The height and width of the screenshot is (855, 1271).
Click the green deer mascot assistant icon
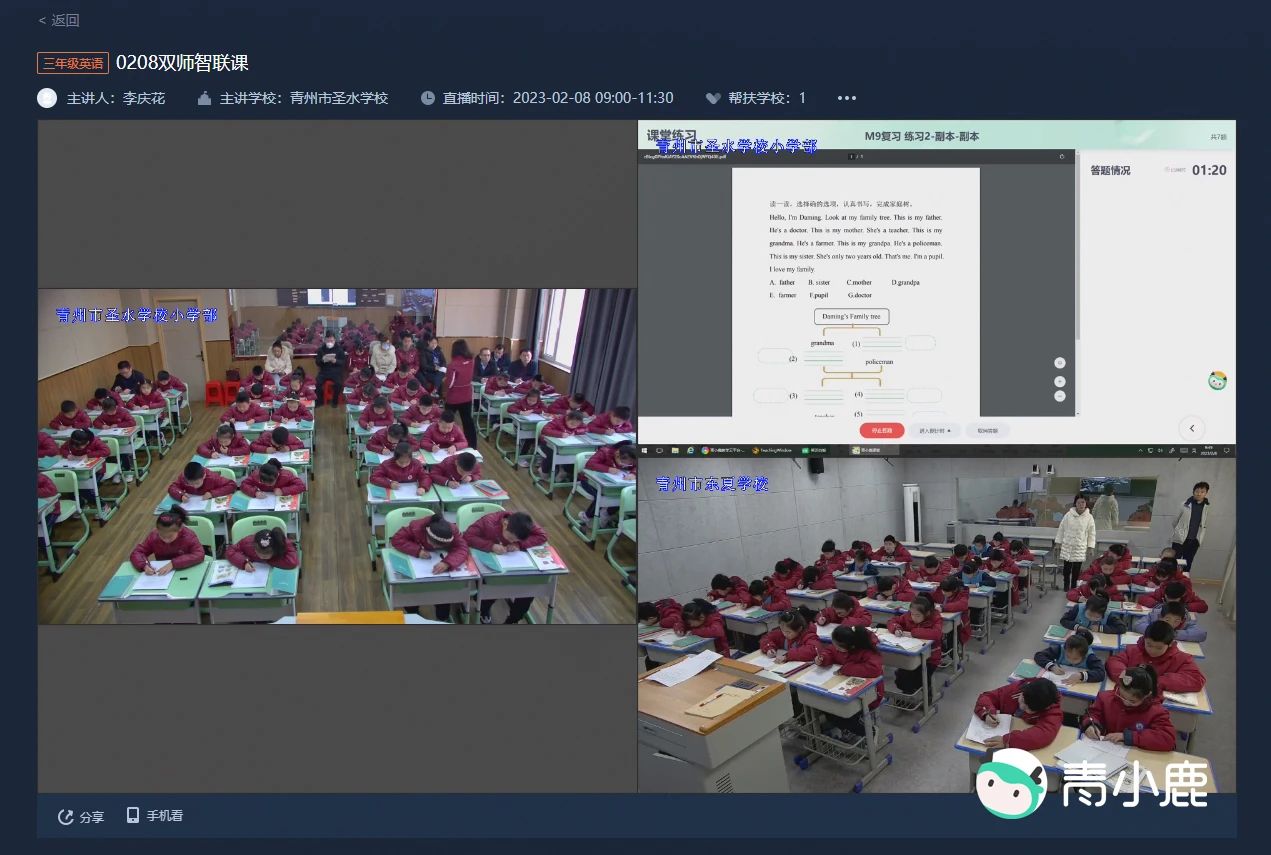(x=1217, y=380)
